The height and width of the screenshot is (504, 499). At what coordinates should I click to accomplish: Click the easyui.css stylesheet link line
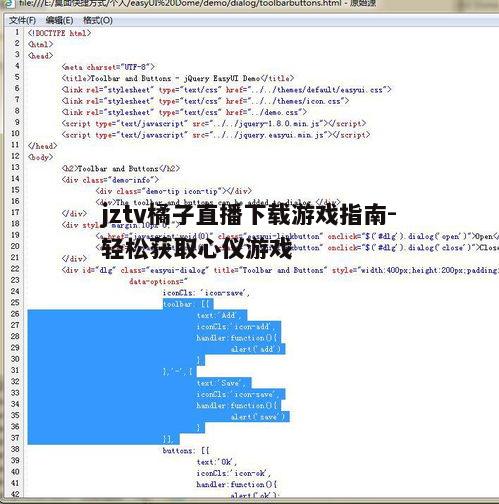tap(226, 90)
